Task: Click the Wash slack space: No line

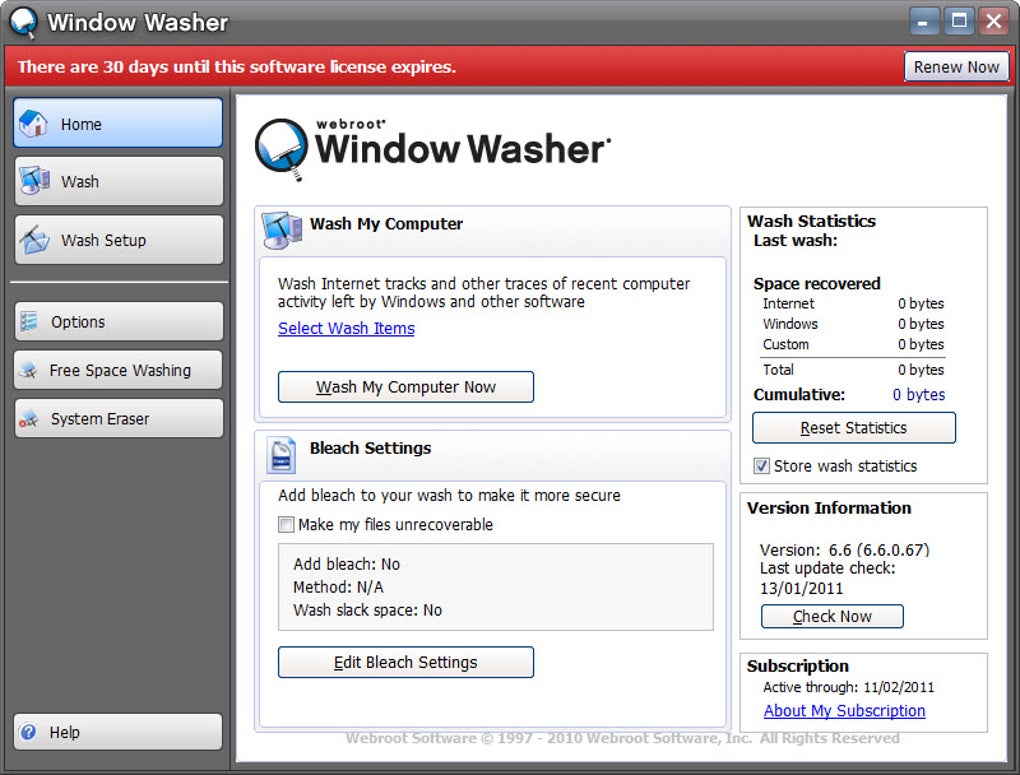Action: (x=368, y=610)
